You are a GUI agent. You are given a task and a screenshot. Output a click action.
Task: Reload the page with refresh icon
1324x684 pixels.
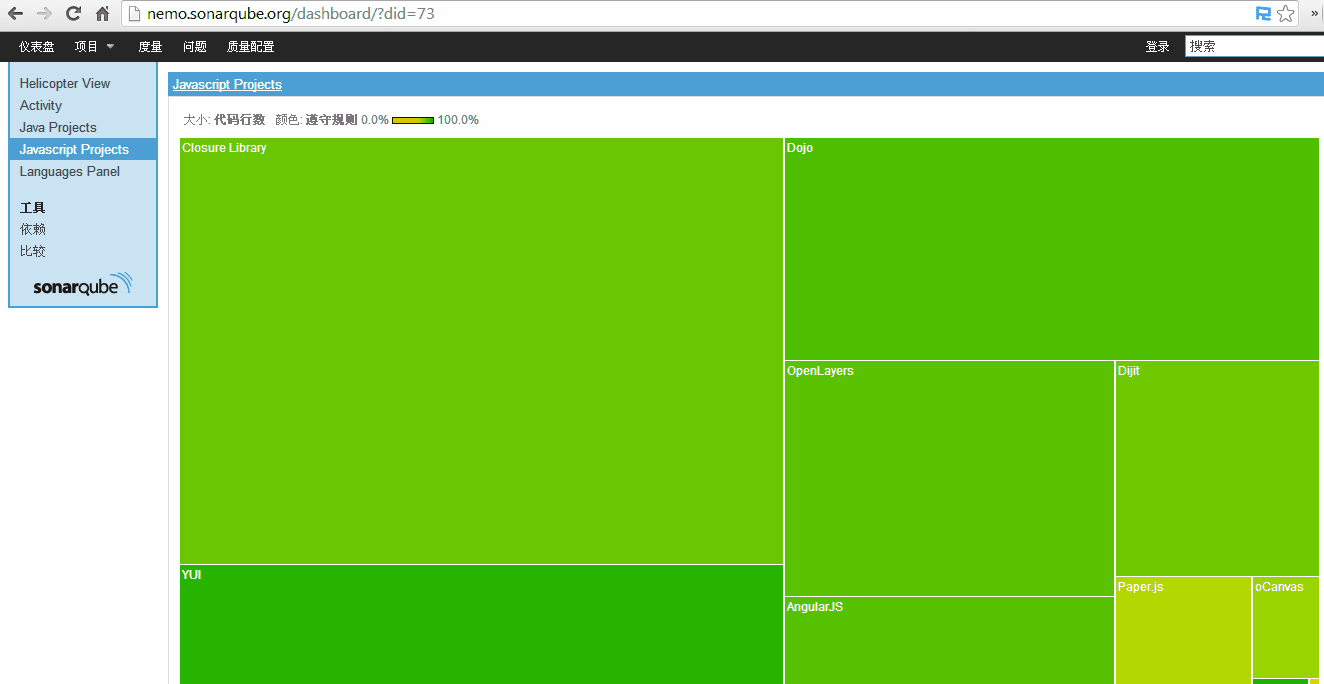tap(73, 14)
